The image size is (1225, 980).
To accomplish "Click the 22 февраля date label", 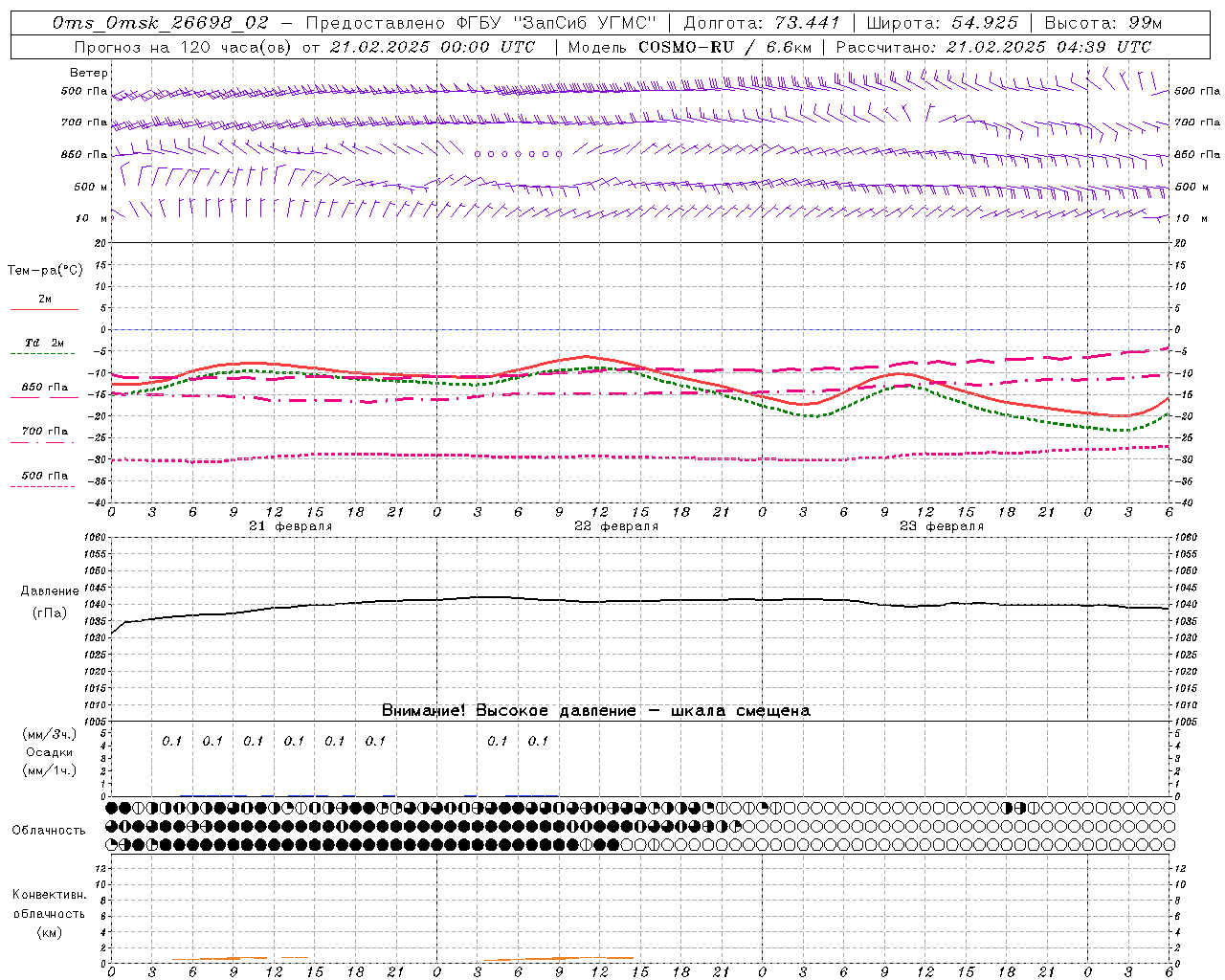I will (x=616, y=526).
